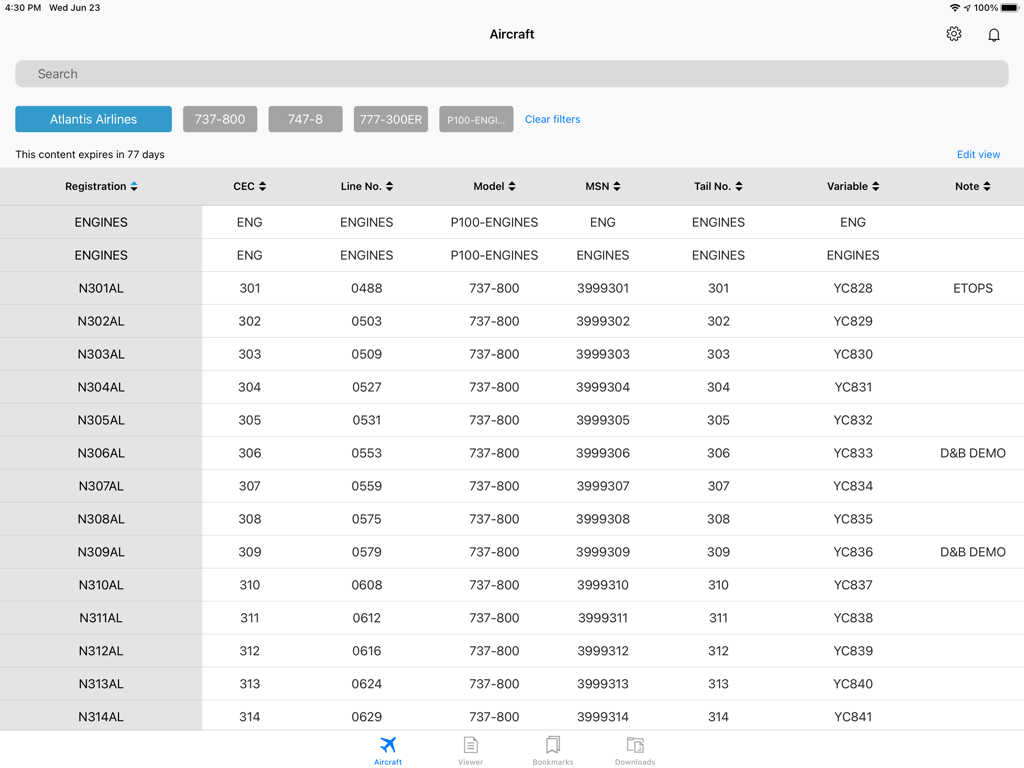
Task: Open notifications bell icon
Action: point(993,35)
